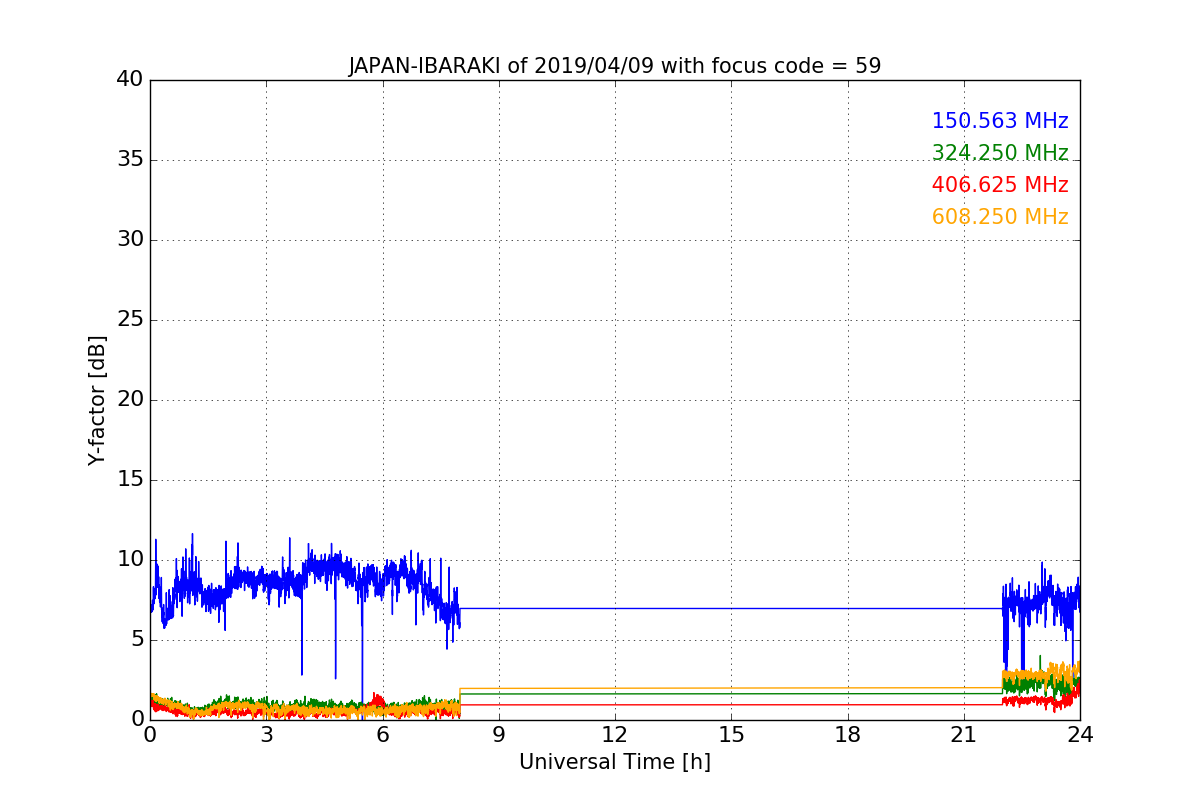
Task: Click the y-axis tick label 25
Action: tap(129, 320)
